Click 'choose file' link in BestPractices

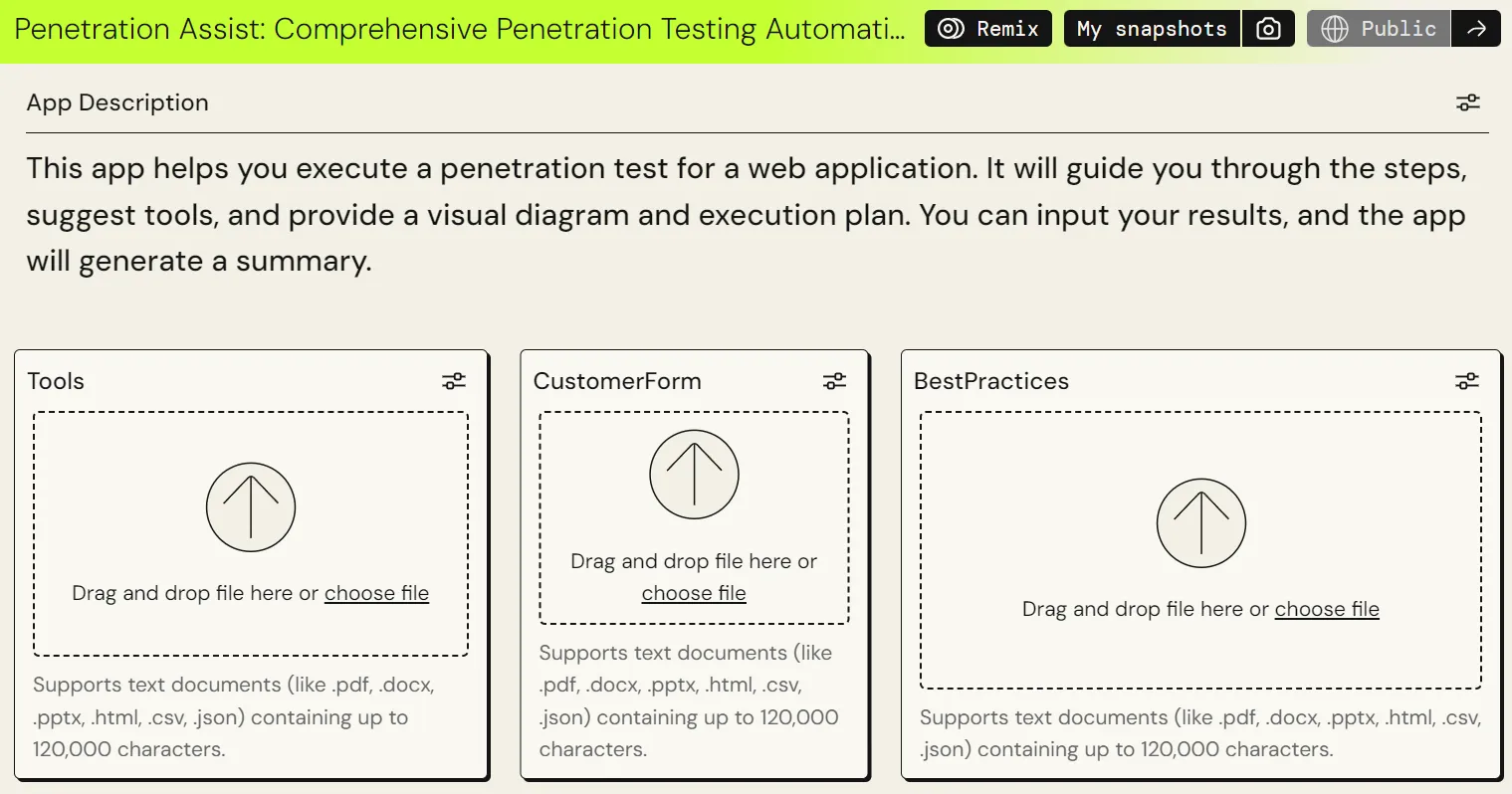point(1327,609)
